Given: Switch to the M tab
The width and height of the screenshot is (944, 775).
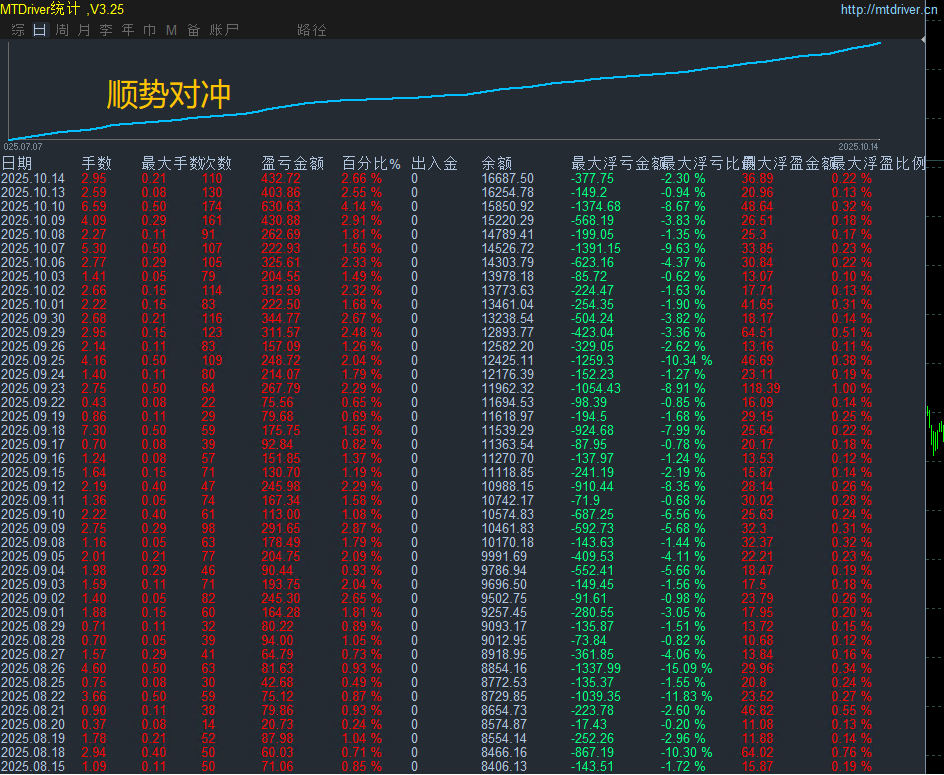Looking at the screenshot, I should [172, 30].
